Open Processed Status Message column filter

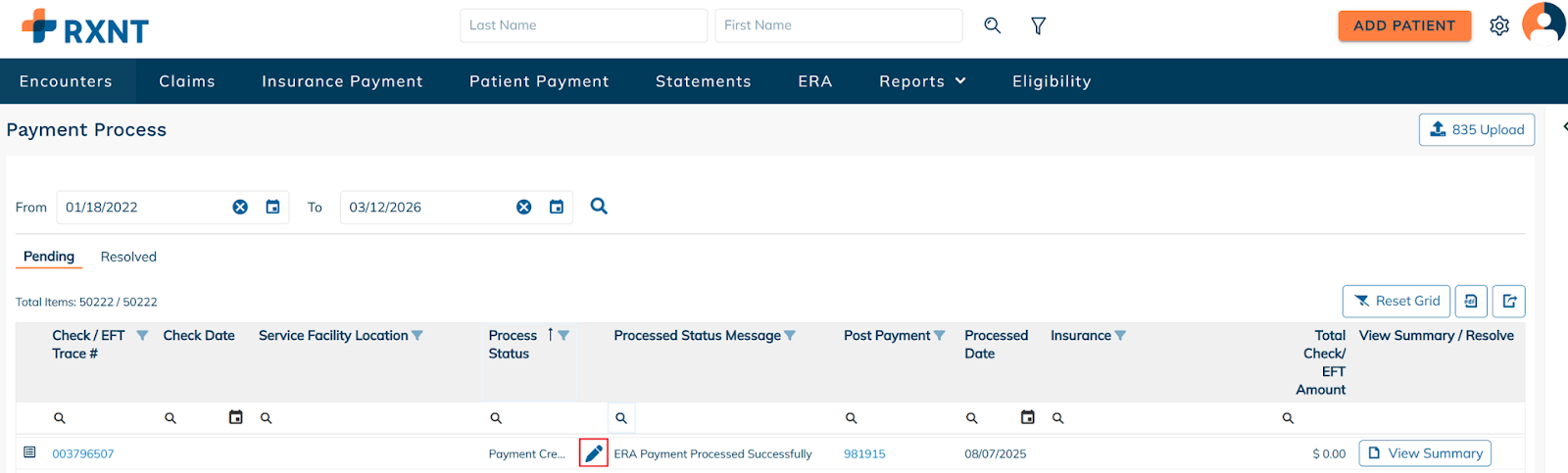point(790,336)
